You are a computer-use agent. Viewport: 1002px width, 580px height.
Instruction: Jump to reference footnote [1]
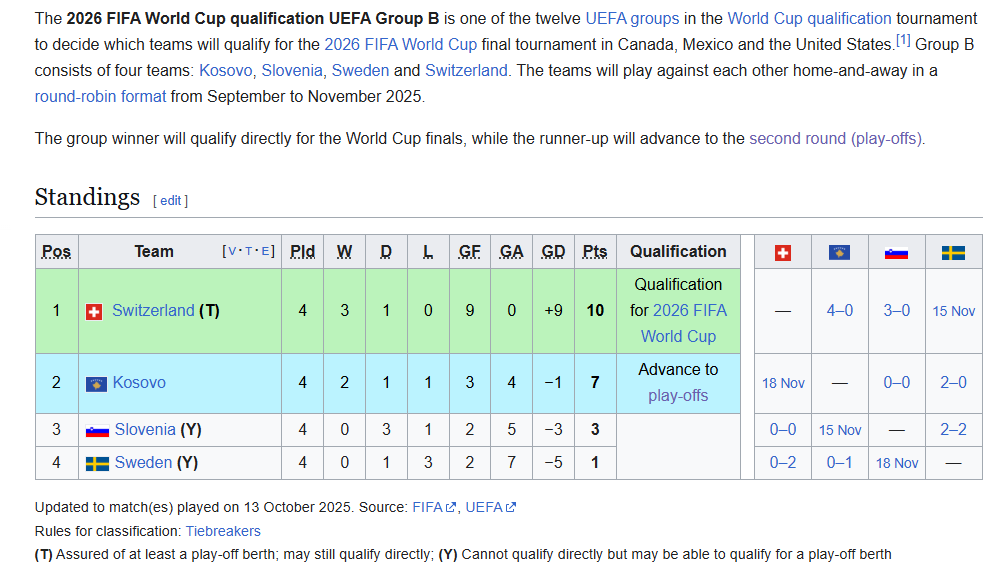click(x=903, y=41)
